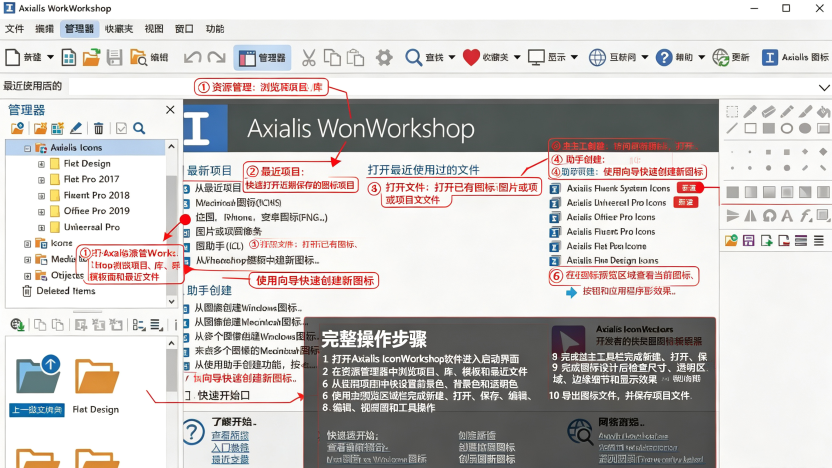Open the 文件 menu

15,29
